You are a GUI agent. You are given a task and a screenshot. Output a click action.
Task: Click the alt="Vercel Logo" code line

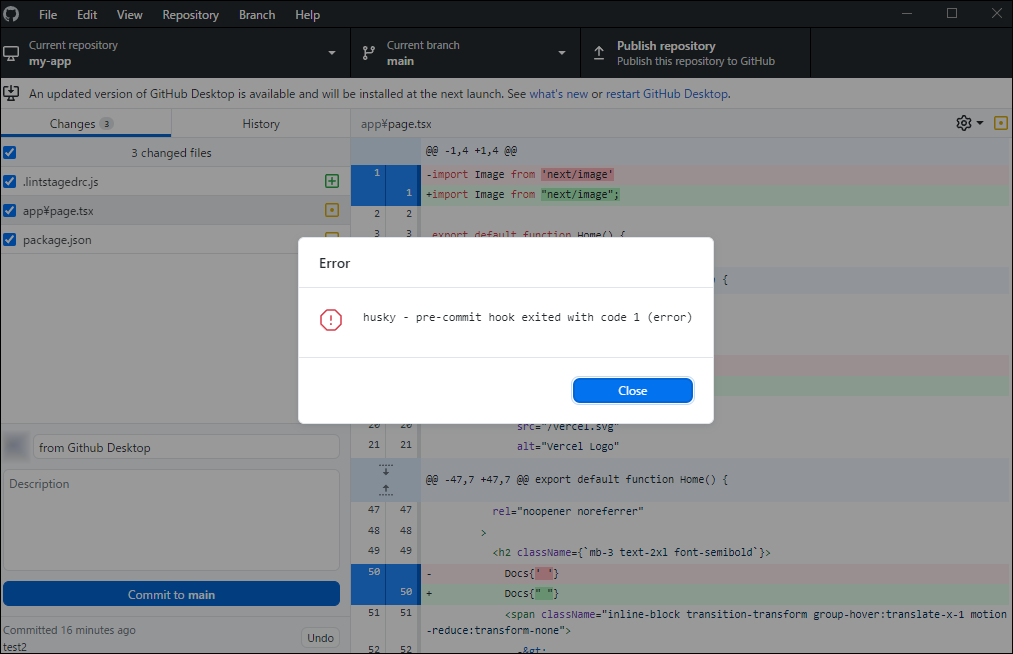[567, 446]
